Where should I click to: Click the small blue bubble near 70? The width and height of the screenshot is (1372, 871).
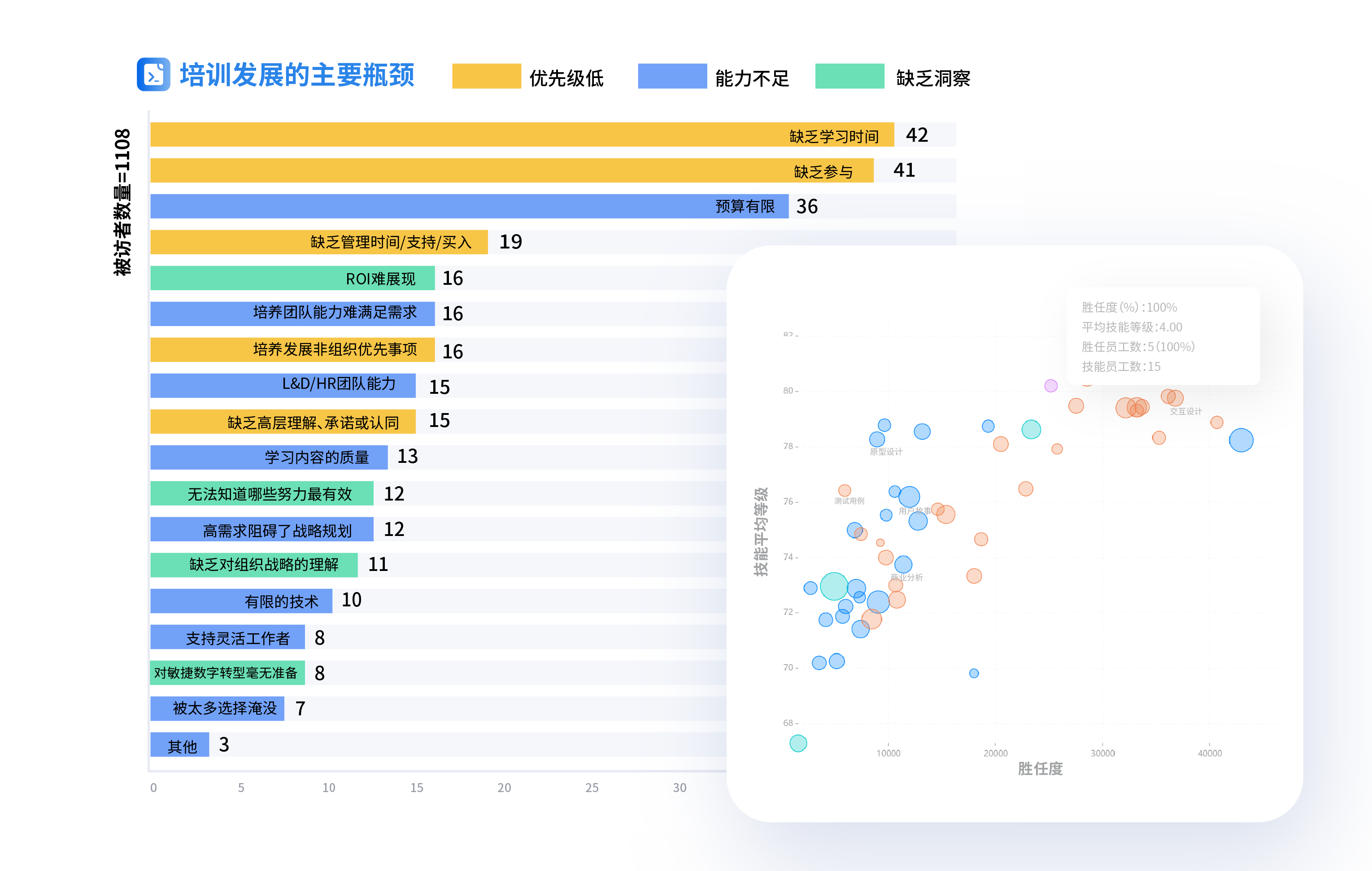974,673
